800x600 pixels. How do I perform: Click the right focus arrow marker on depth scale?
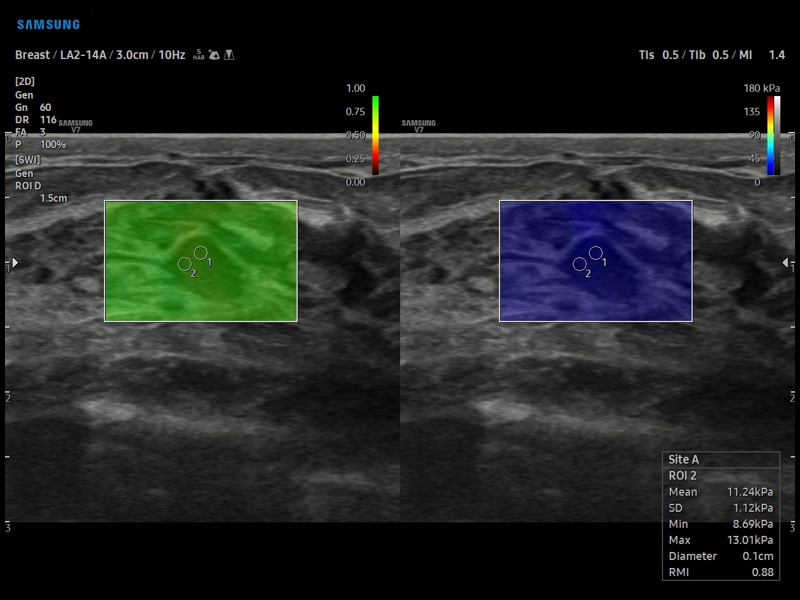(x=785, y=263)
